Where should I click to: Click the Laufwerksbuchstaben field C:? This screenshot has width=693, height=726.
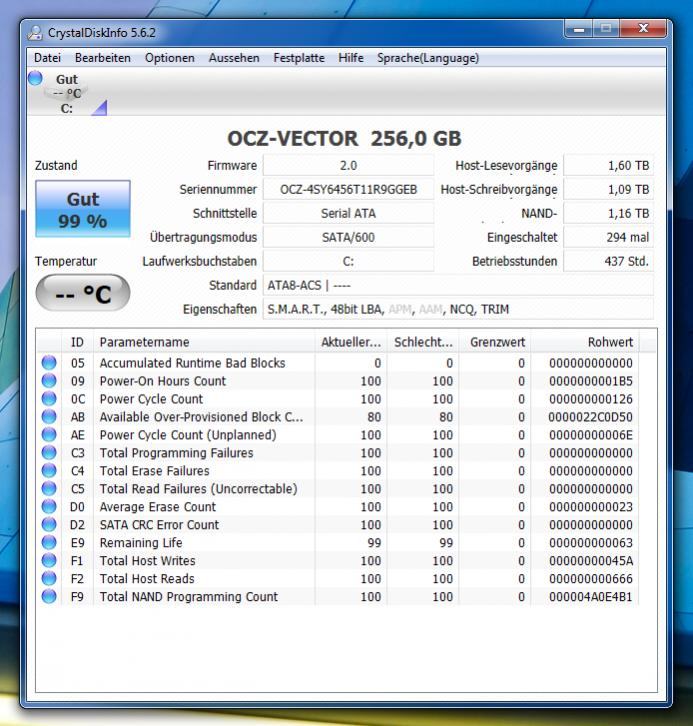[348, 261]
